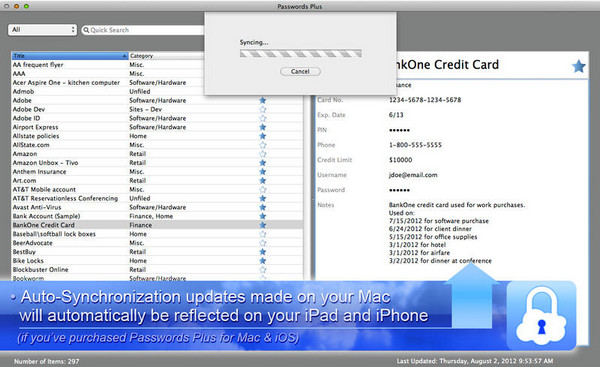The height and width of the screenshot is (367, 600).
Task: Select the Bank Account (Sample) entry
Action: (x=46, y=216)
